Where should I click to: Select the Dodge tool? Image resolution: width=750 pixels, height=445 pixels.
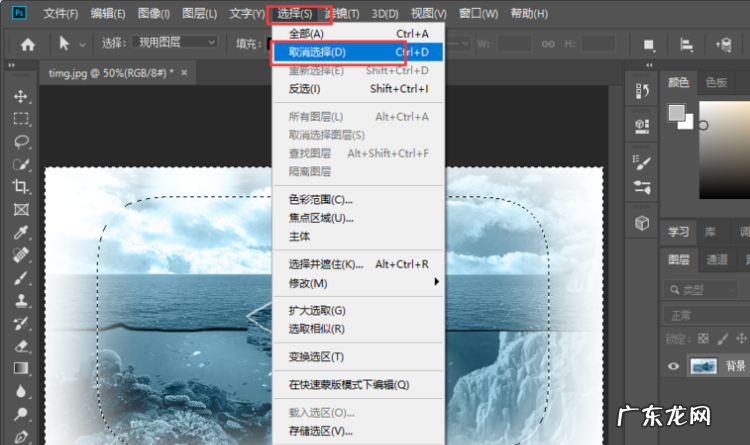pos(21,413)
